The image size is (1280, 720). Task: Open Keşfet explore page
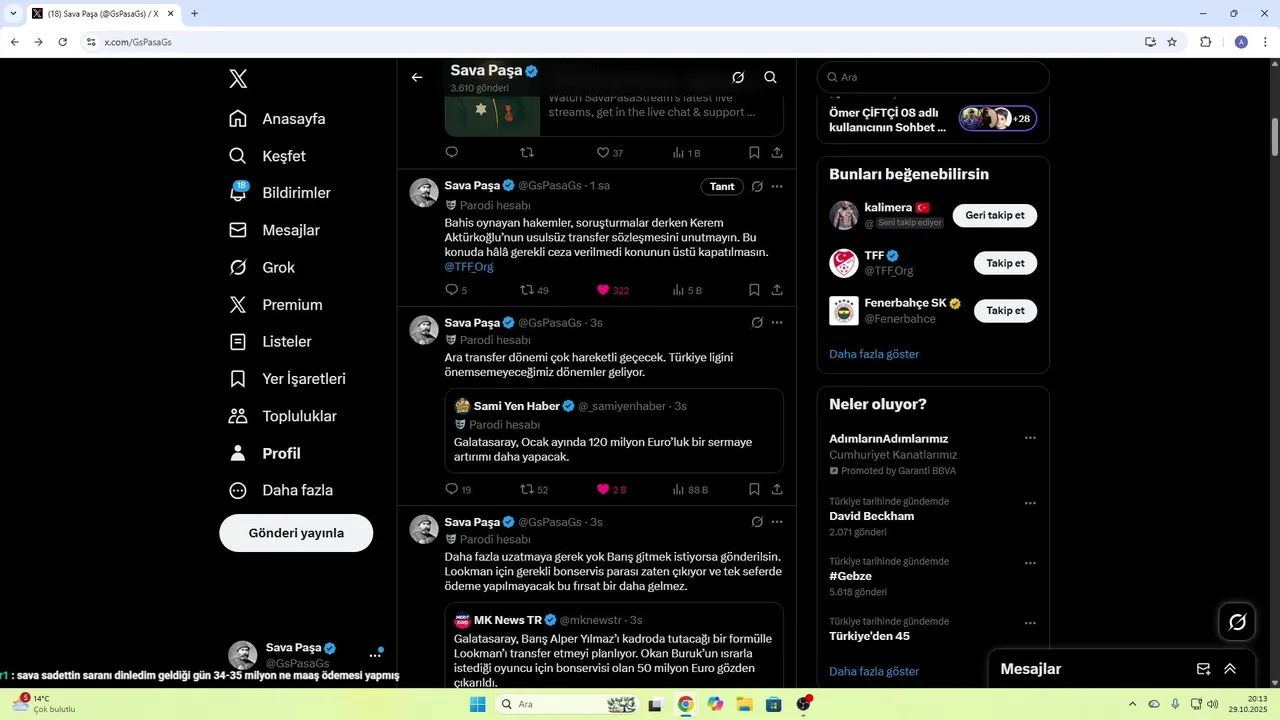(x=267, y=156)
